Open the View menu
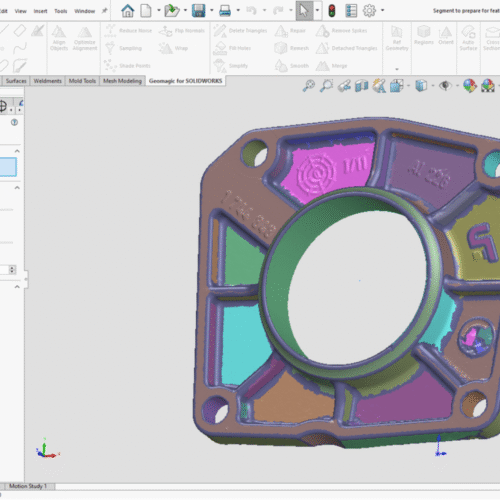The width and height of the screenshot is (500, 500). (20, 11)
